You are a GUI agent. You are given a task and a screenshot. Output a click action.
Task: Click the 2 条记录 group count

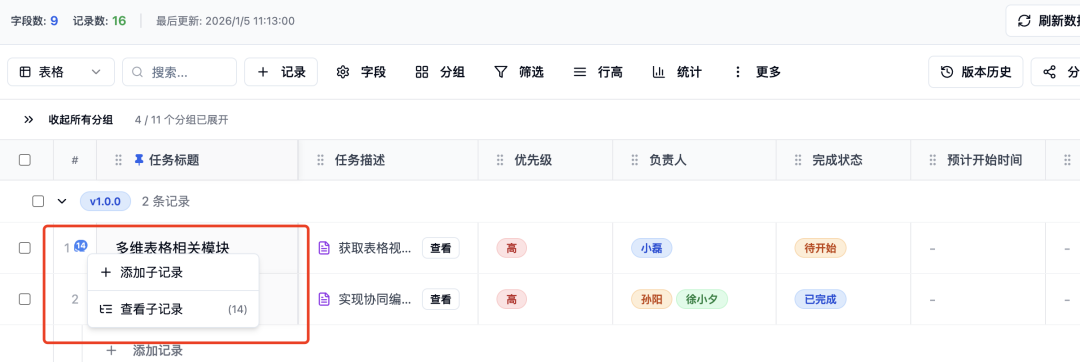pyautogui.click(x=166, y=202)
